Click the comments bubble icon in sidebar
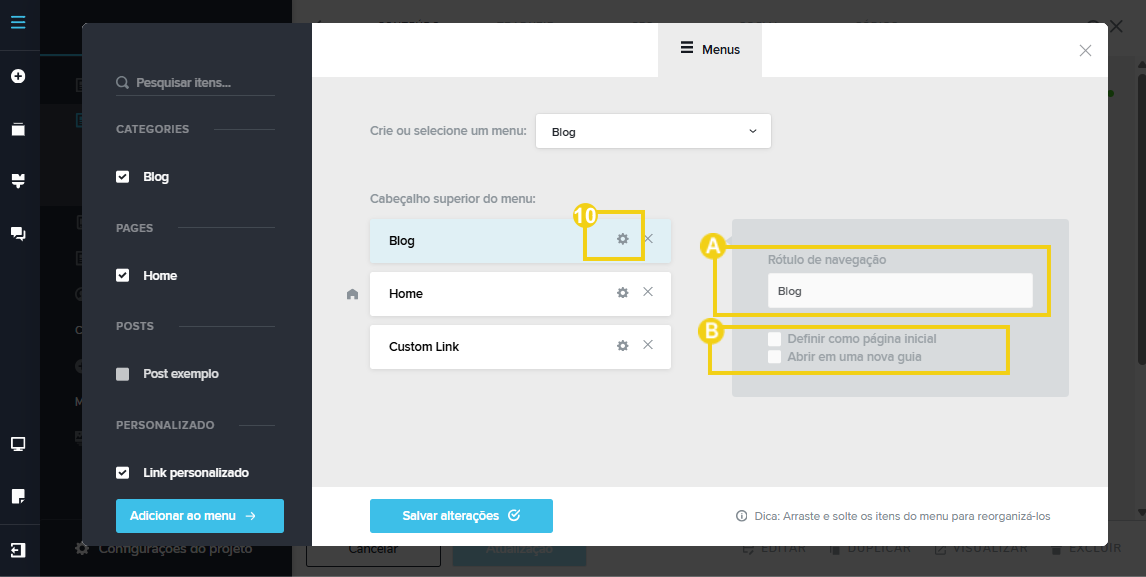1146x577 pixels. [18, 234]
